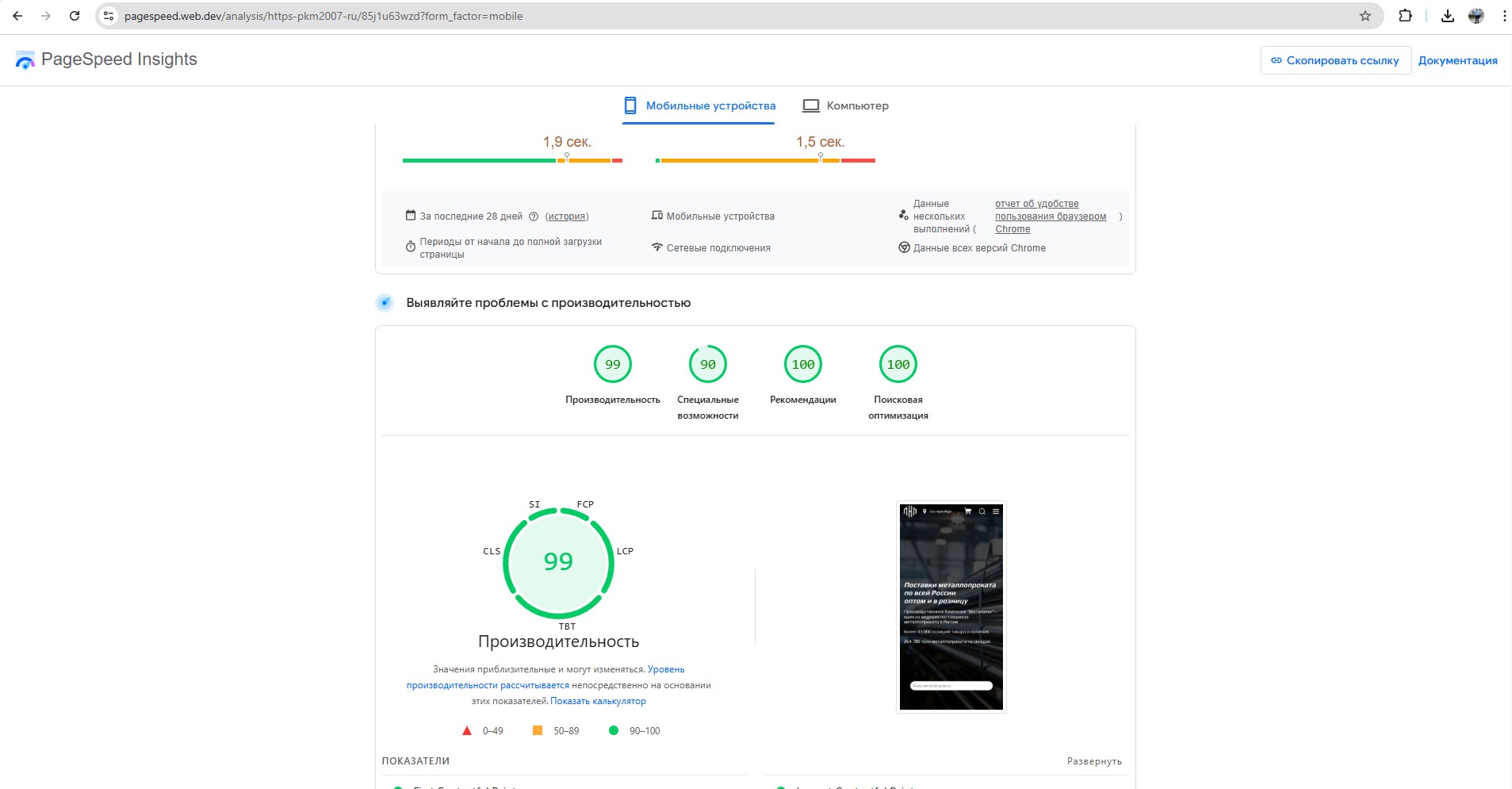The height and width of the screenshot is (789, 1512).
Task: Click the calendar icon near 'За последние 28 дней'
Action: click(411, 215)
